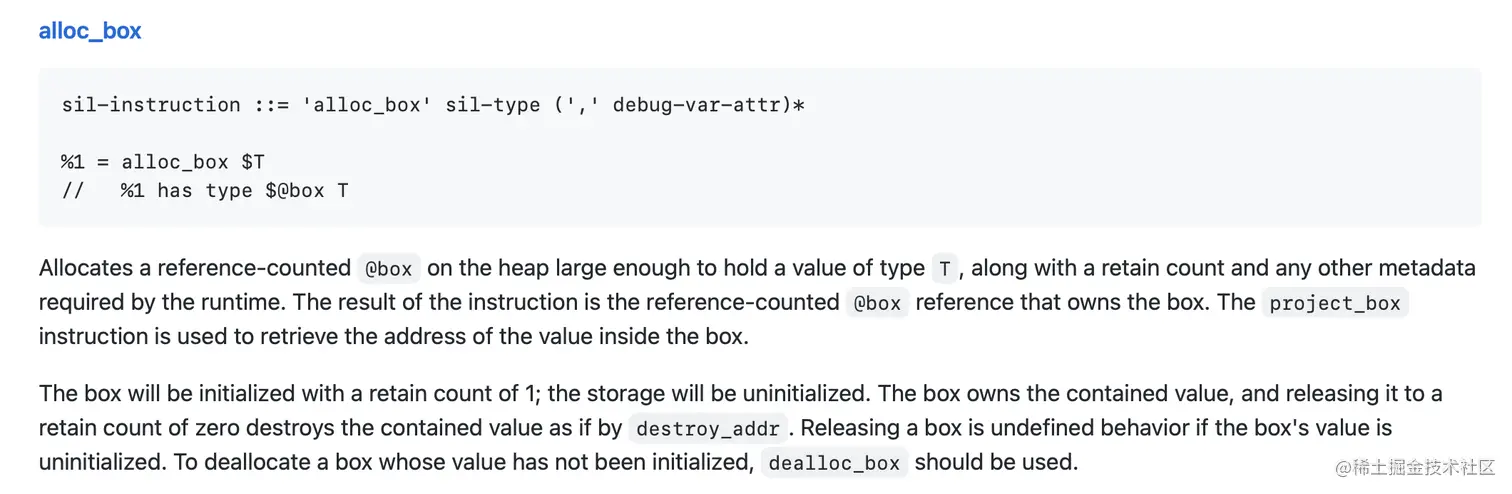The image size is (1512, 494).
Task: Click the '::=' operator in the grammar line
Action: point(271,104)
